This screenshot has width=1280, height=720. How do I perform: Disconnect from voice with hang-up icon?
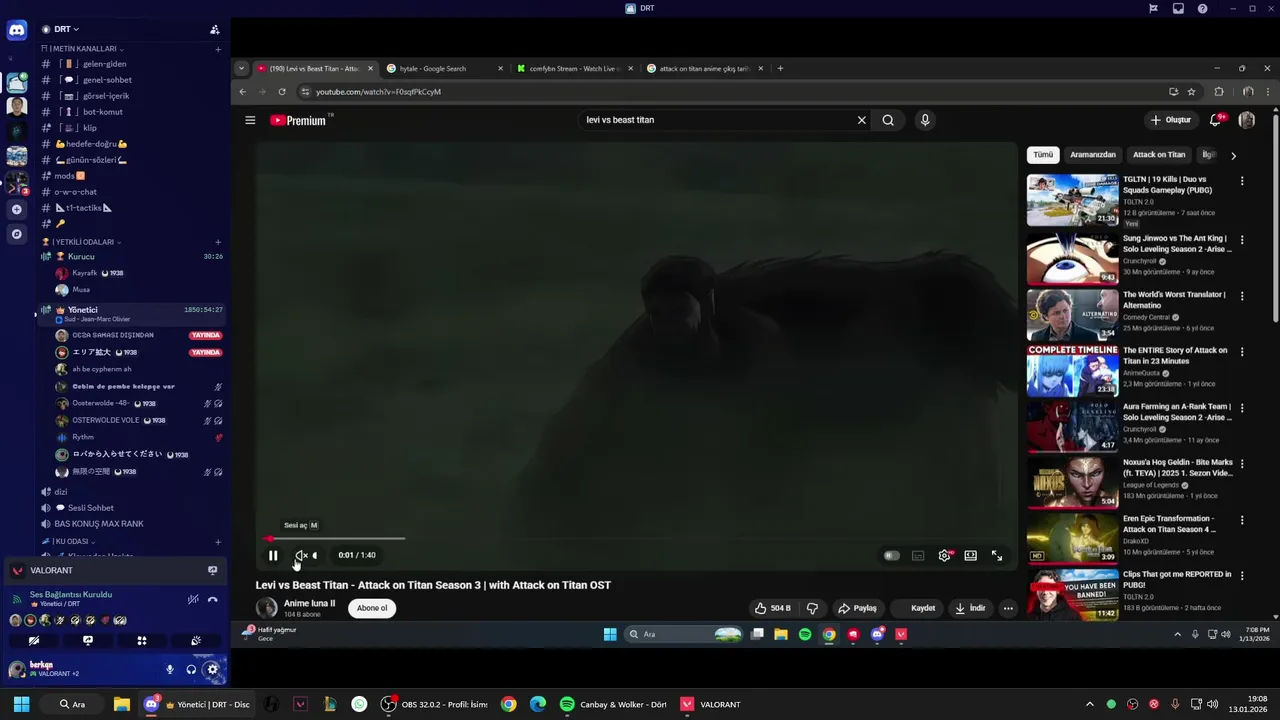click(x=212, y=599)
